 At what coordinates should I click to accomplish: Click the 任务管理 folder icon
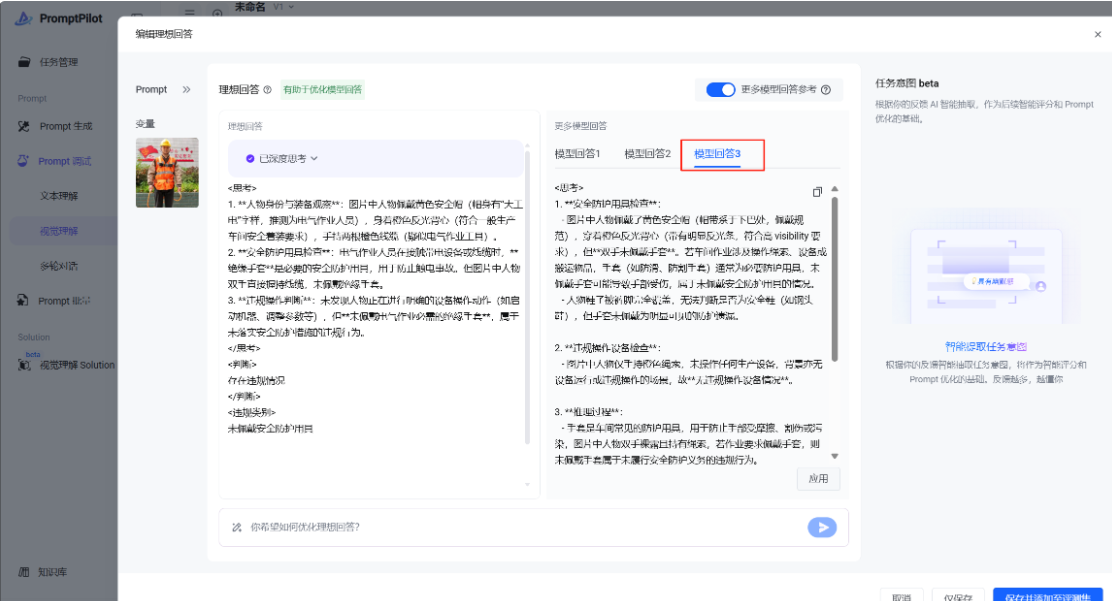pos(24,62)
